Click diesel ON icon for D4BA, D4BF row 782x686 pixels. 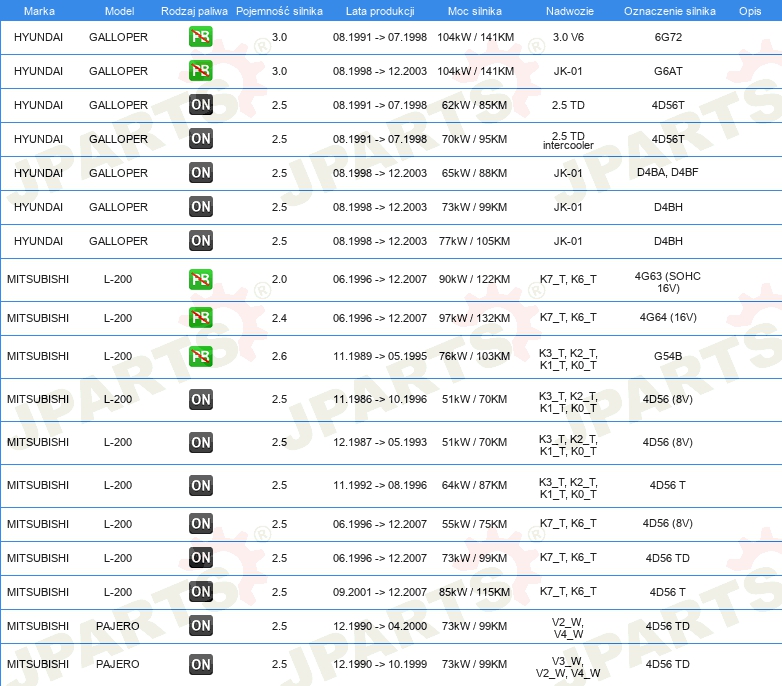[x=200, y=172]
